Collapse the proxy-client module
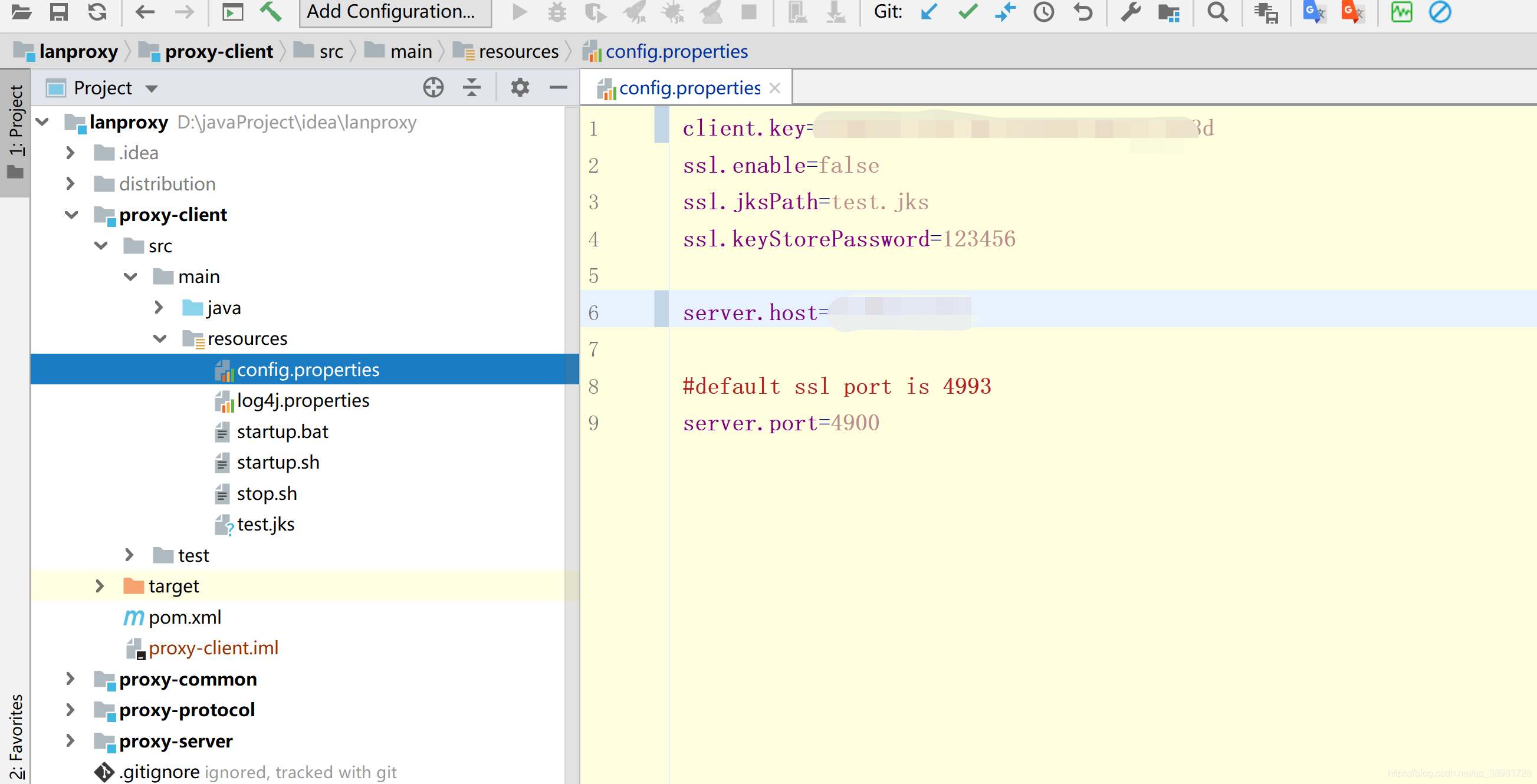Screen dimensions: 1537x784 click(71, 215)
